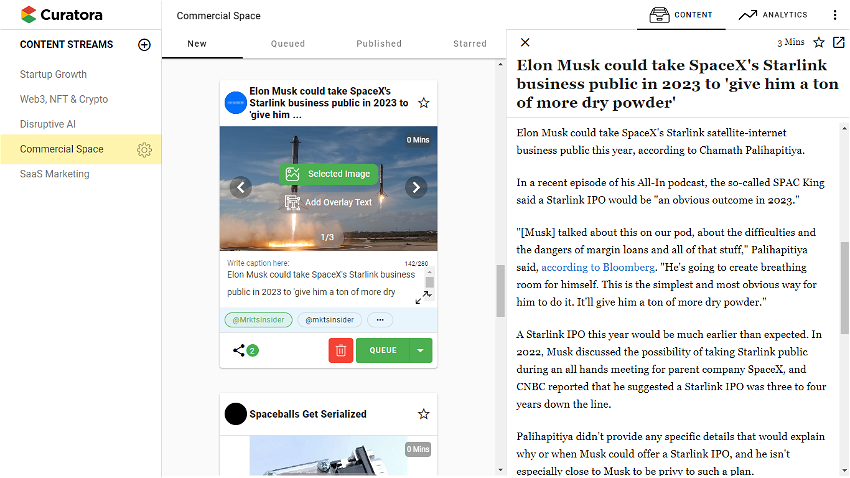Click the '142/280' character counter
Viewport: 850px width, 478px height.
point(416,263)
